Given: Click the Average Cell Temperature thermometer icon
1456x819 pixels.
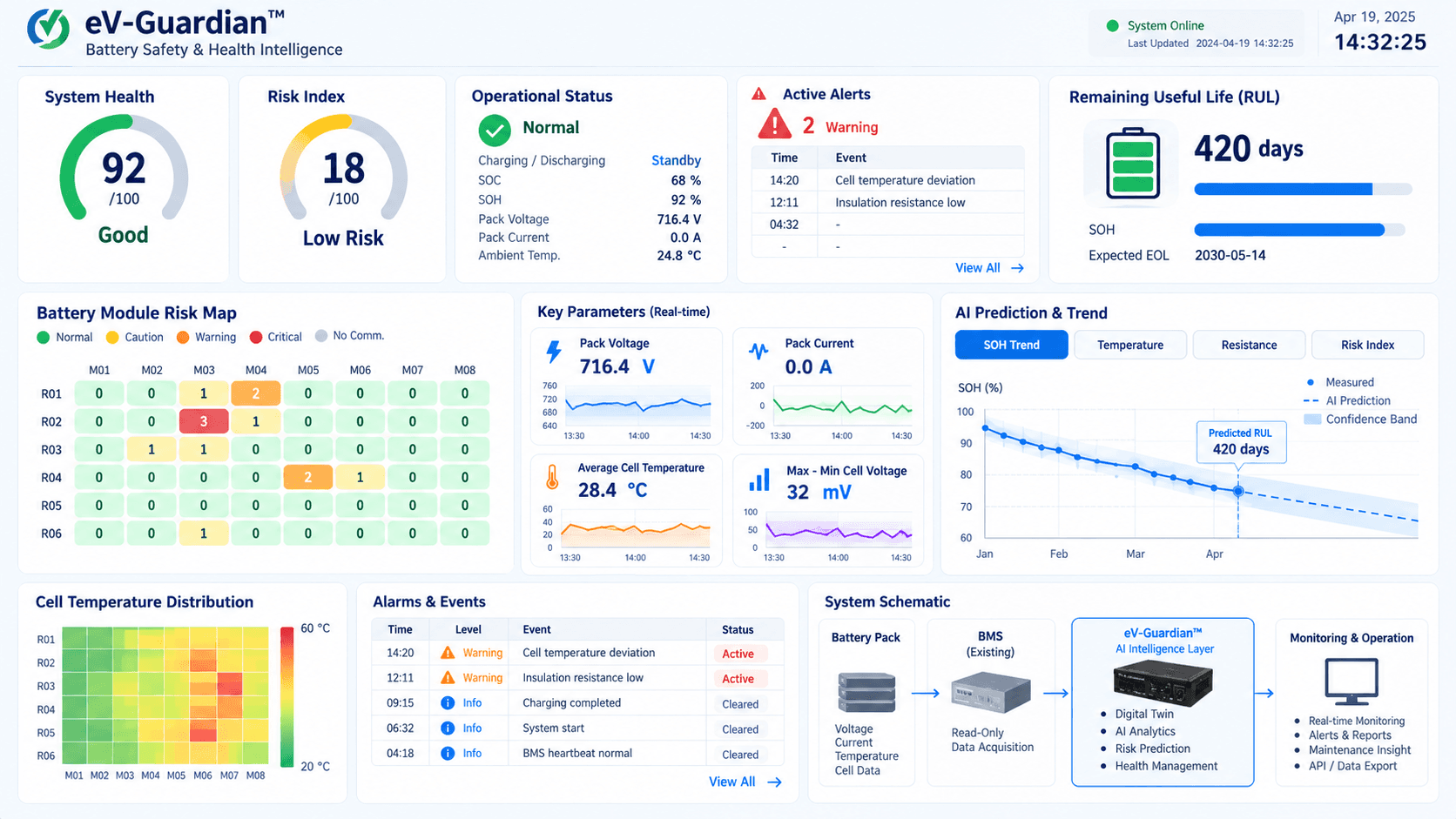Looking at the screenshot, I should click(x=552, y=477).
